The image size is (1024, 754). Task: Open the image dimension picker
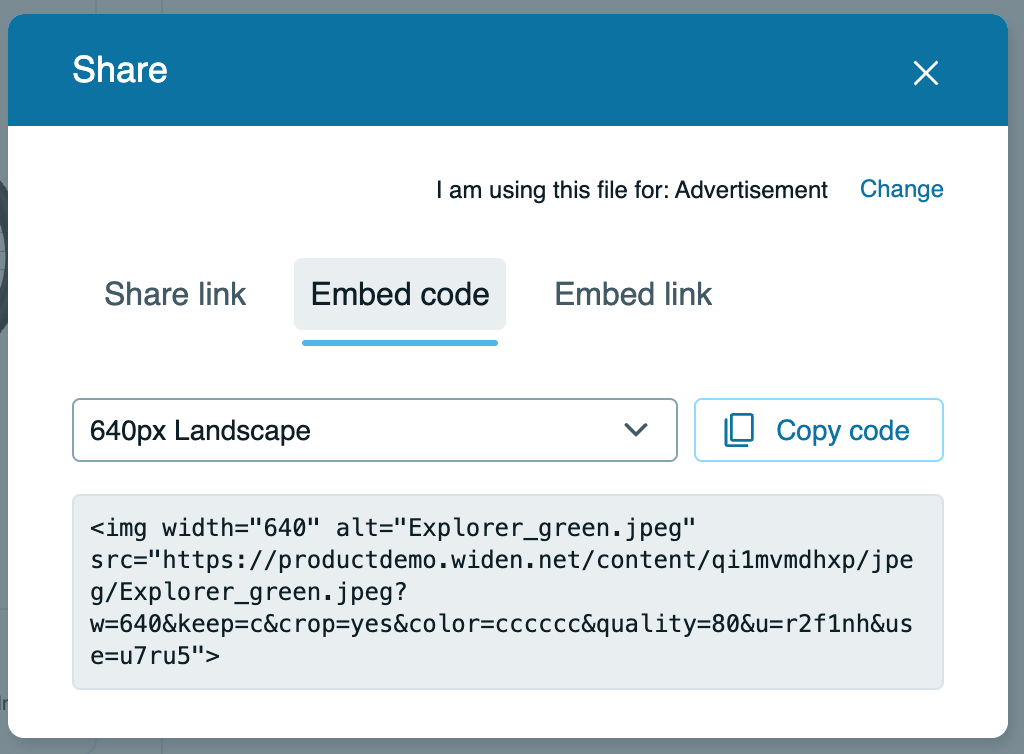375,430
